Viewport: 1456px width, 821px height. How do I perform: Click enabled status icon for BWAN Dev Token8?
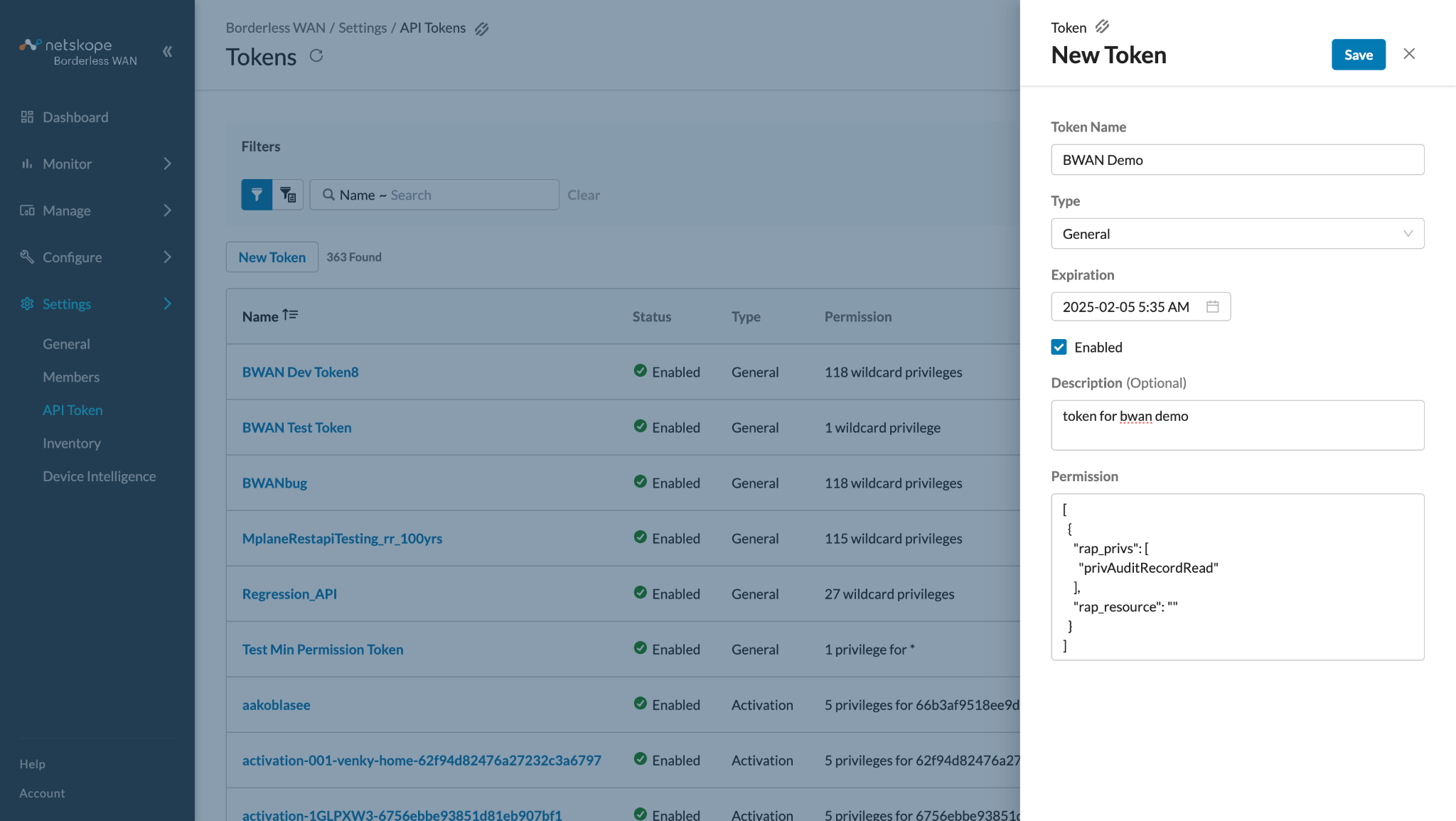640,371
